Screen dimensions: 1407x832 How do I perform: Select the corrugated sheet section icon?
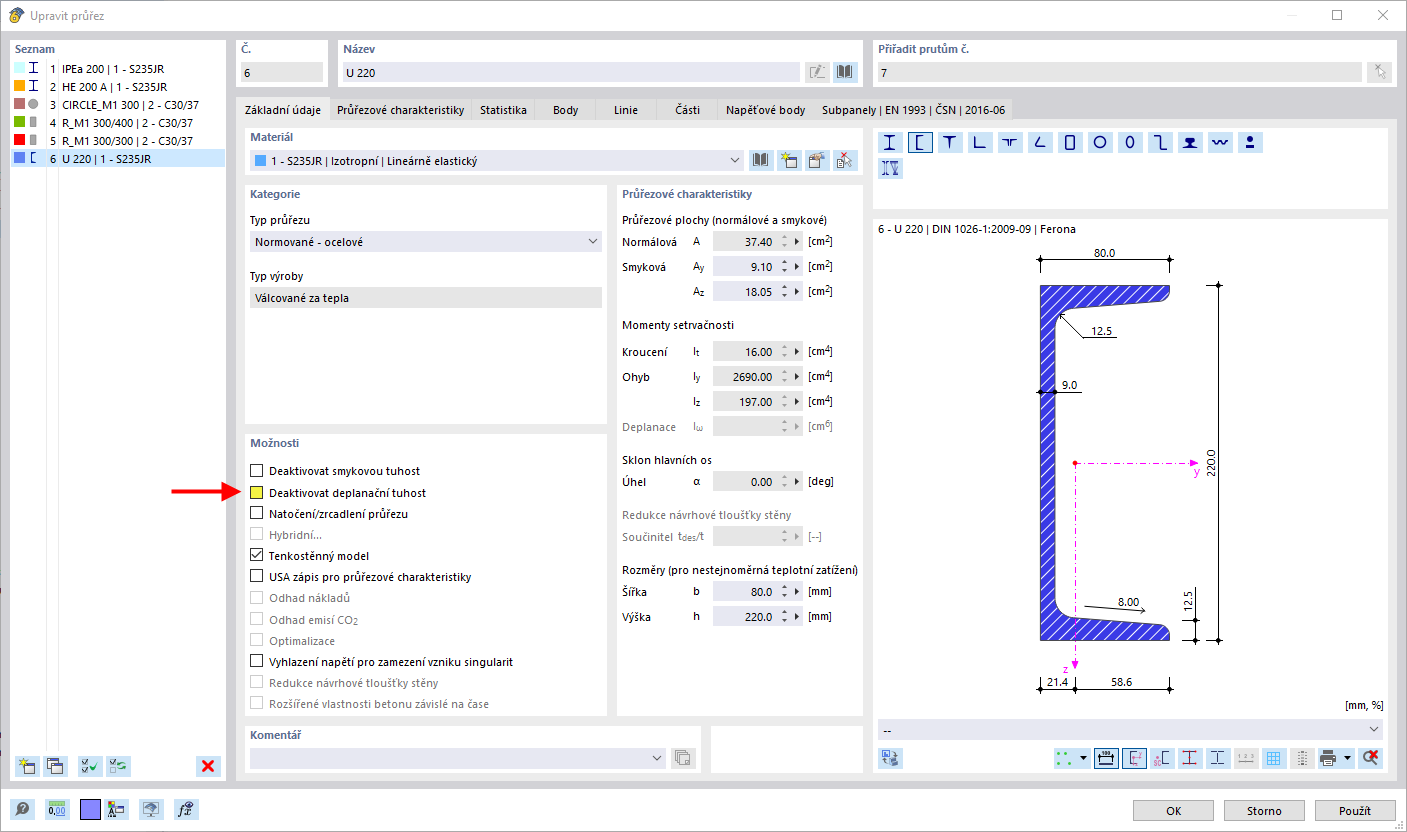(x=1220, y=143)
